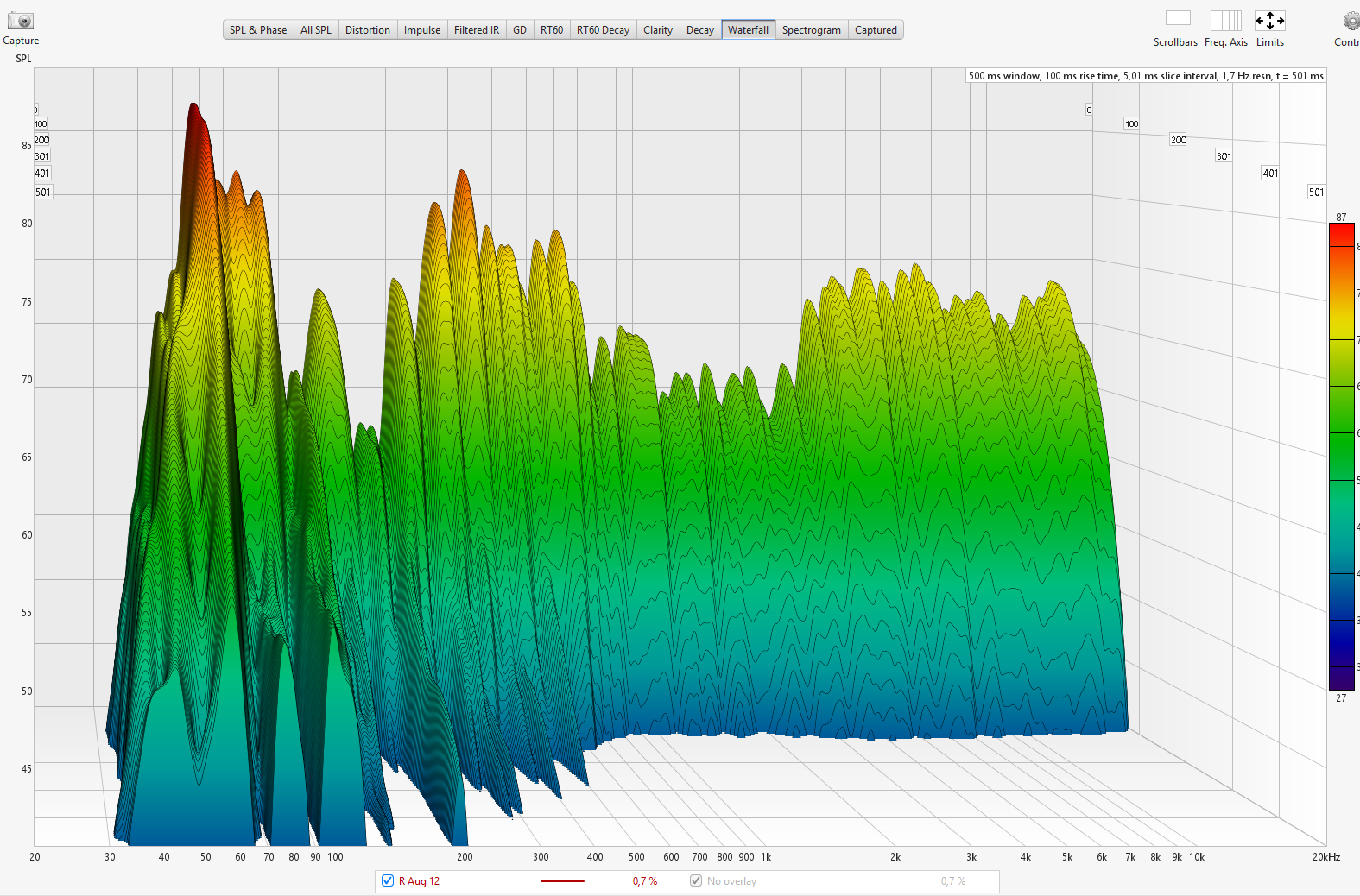The height and width of the screenshot is (896, 1360).
Task: Click the red 0,7 % smoothing value
Action: (645, 881)
